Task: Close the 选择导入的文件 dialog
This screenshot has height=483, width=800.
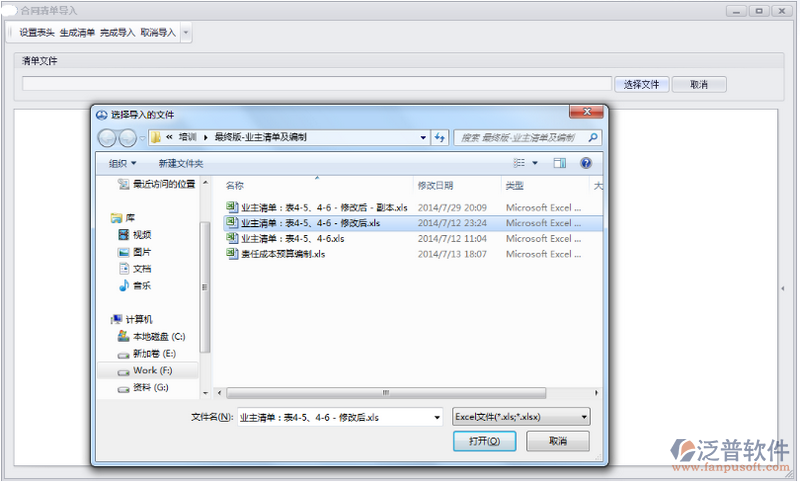Action: [587, 112]
